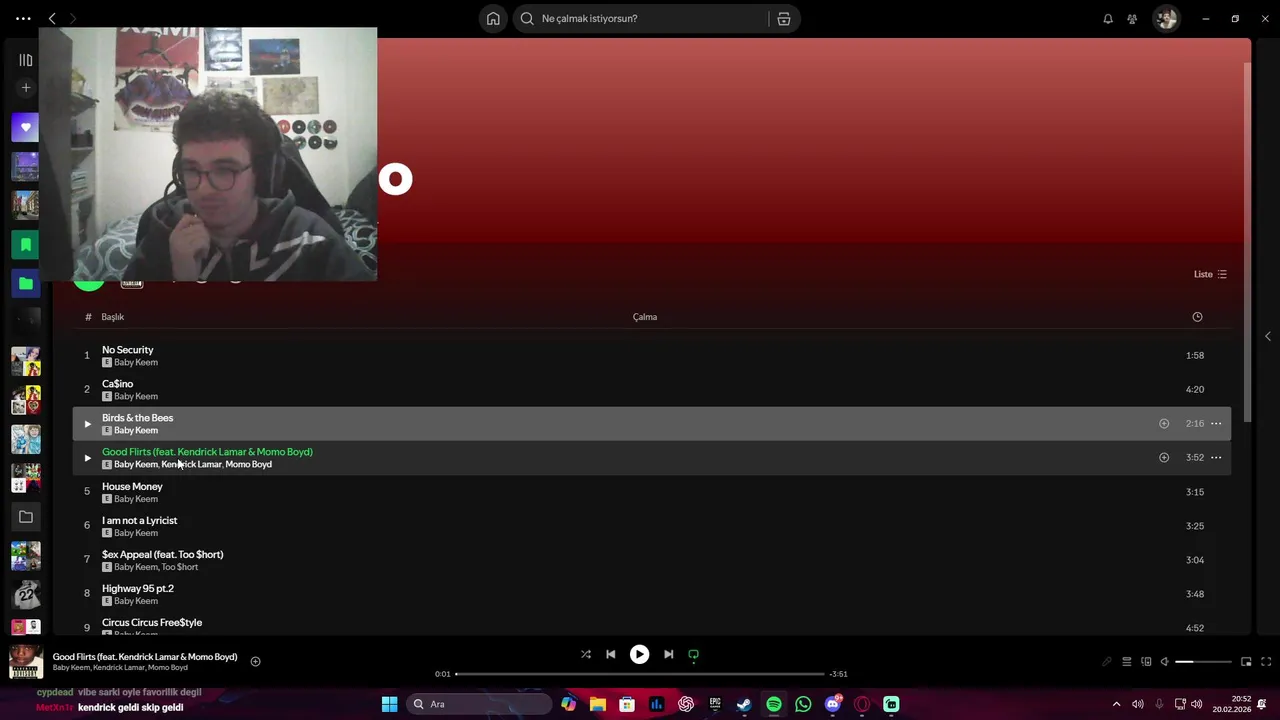Image resolution: width=1280 pixels, height=720 pixels.
Task: Open Momo Boyd artist link in row 4
Action: tap(248, 465)
